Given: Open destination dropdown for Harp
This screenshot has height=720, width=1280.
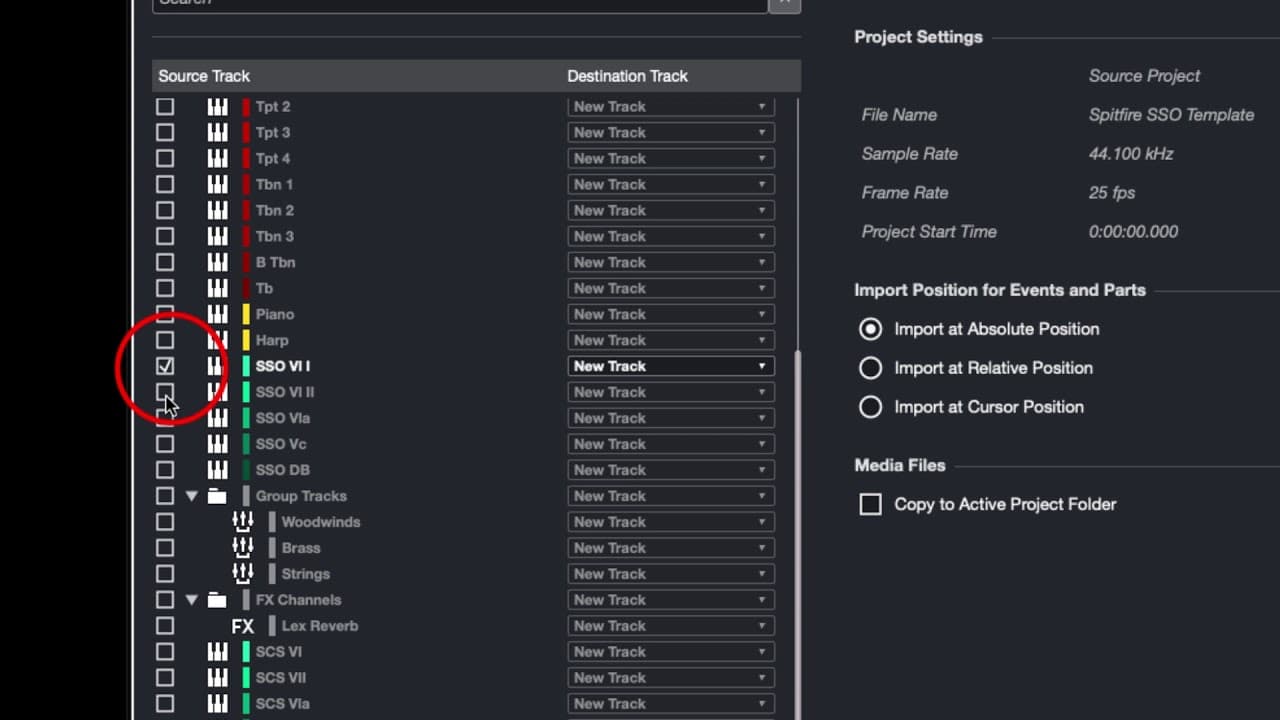Looking at the screenshot, I should click(671, 340).
